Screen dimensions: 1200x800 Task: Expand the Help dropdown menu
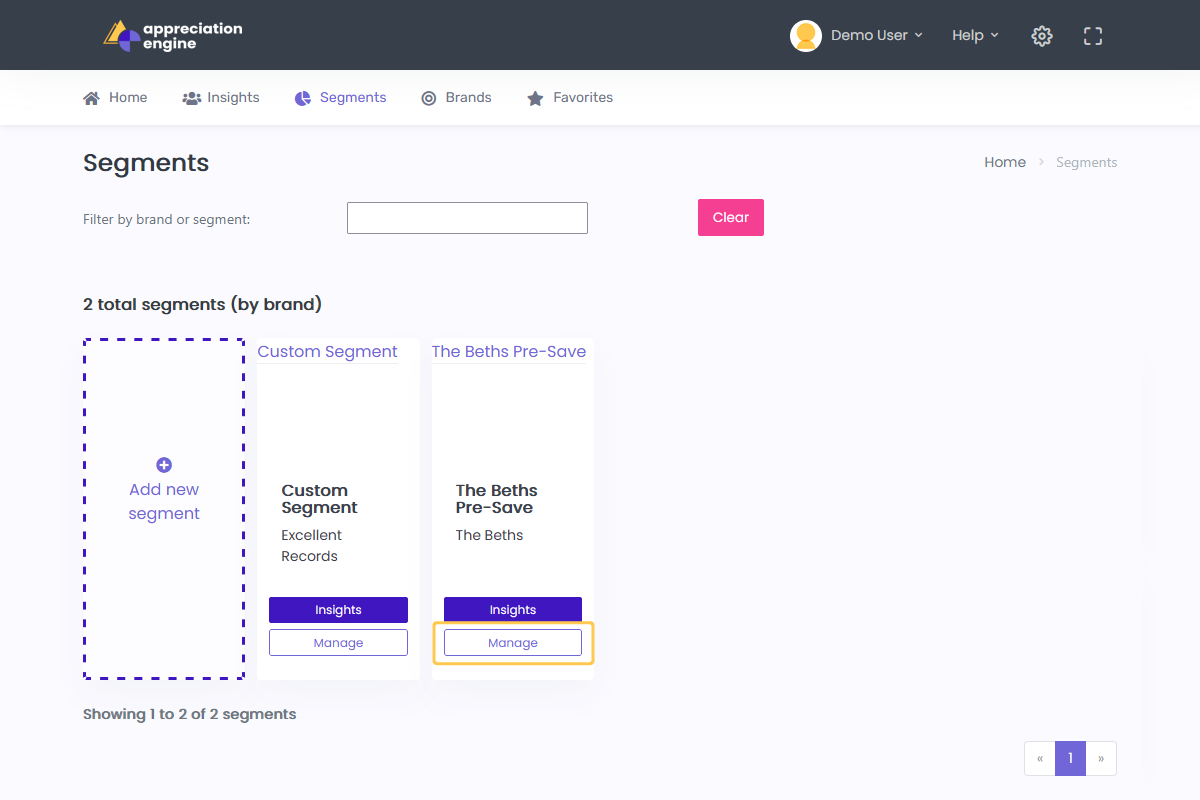coord(975,35)
